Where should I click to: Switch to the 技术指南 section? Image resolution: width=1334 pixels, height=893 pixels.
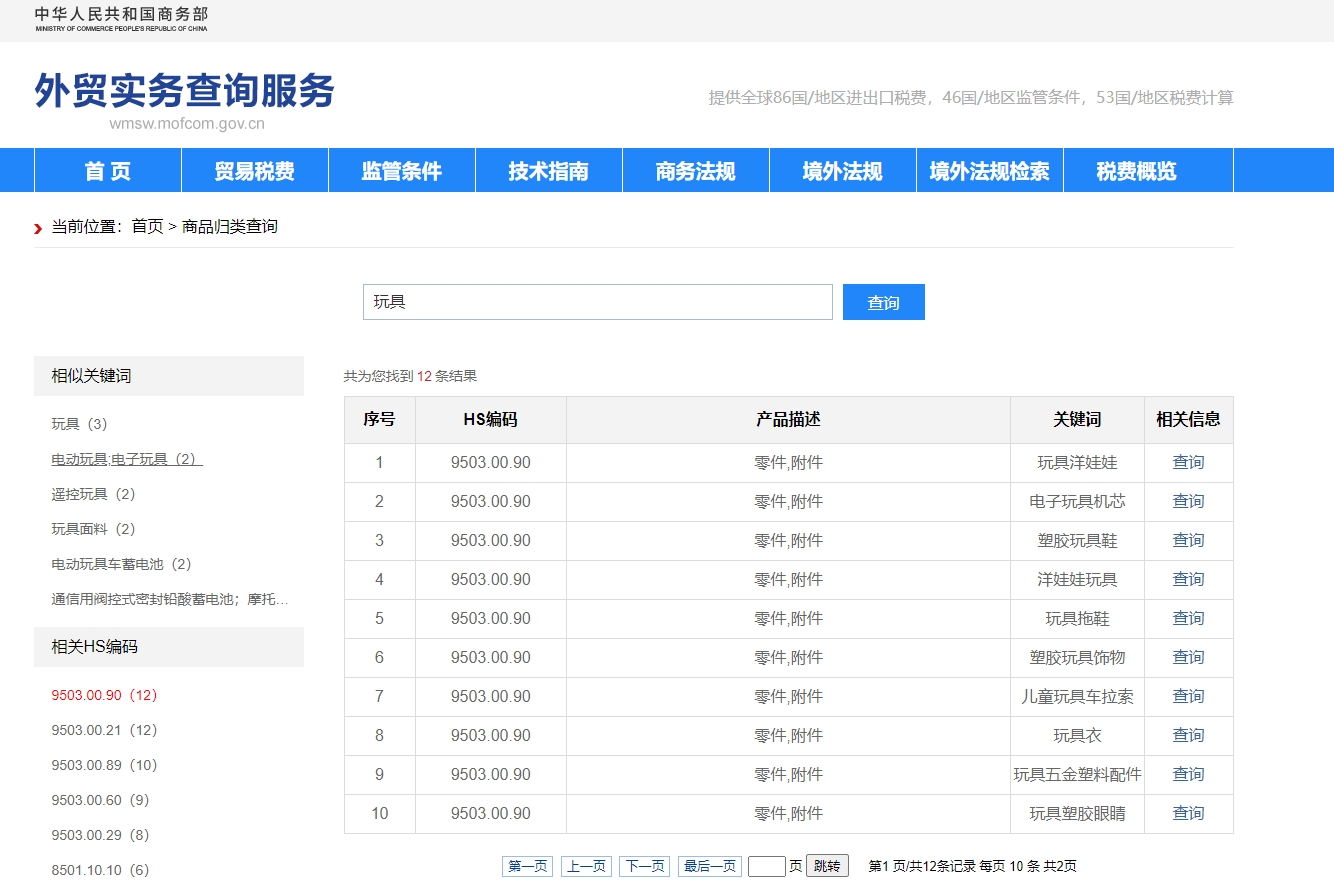(x=548, y=170)
